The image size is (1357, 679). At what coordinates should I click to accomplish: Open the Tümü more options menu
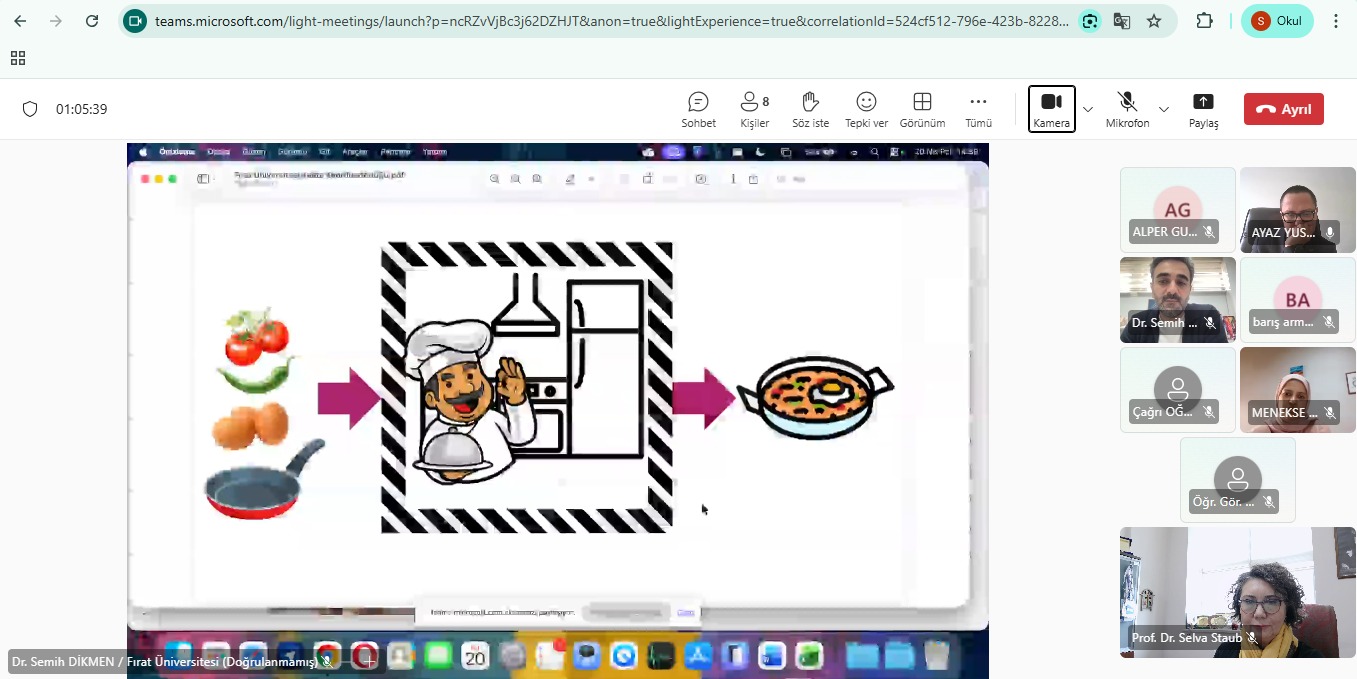[x=978, y=109]
